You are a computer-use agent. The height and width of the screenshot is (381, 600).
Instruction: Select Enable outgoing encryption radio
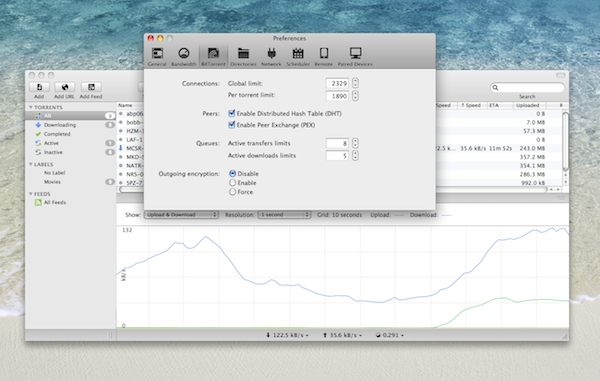click(x=232, y=183)
